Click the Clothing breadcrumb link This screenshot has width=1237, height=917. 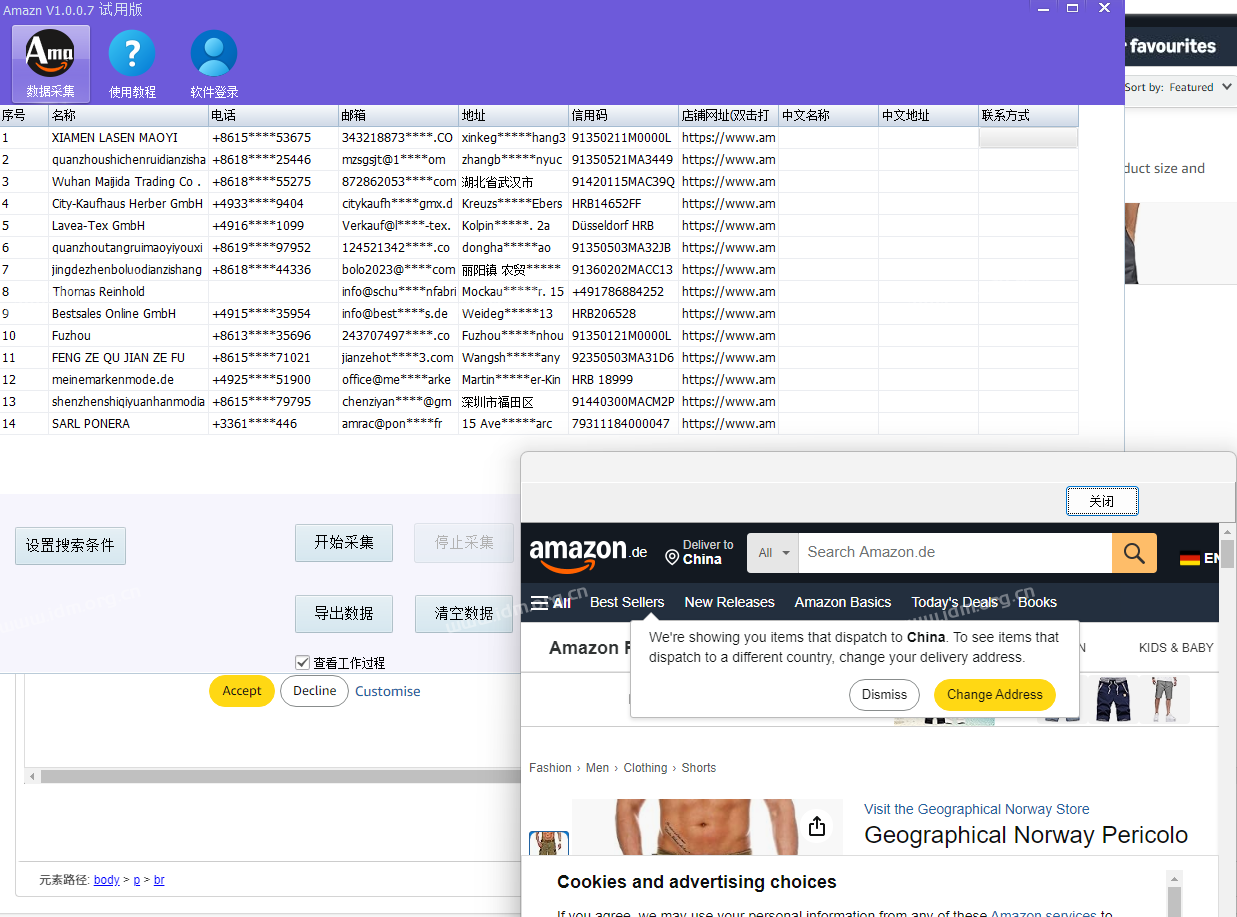645,768
